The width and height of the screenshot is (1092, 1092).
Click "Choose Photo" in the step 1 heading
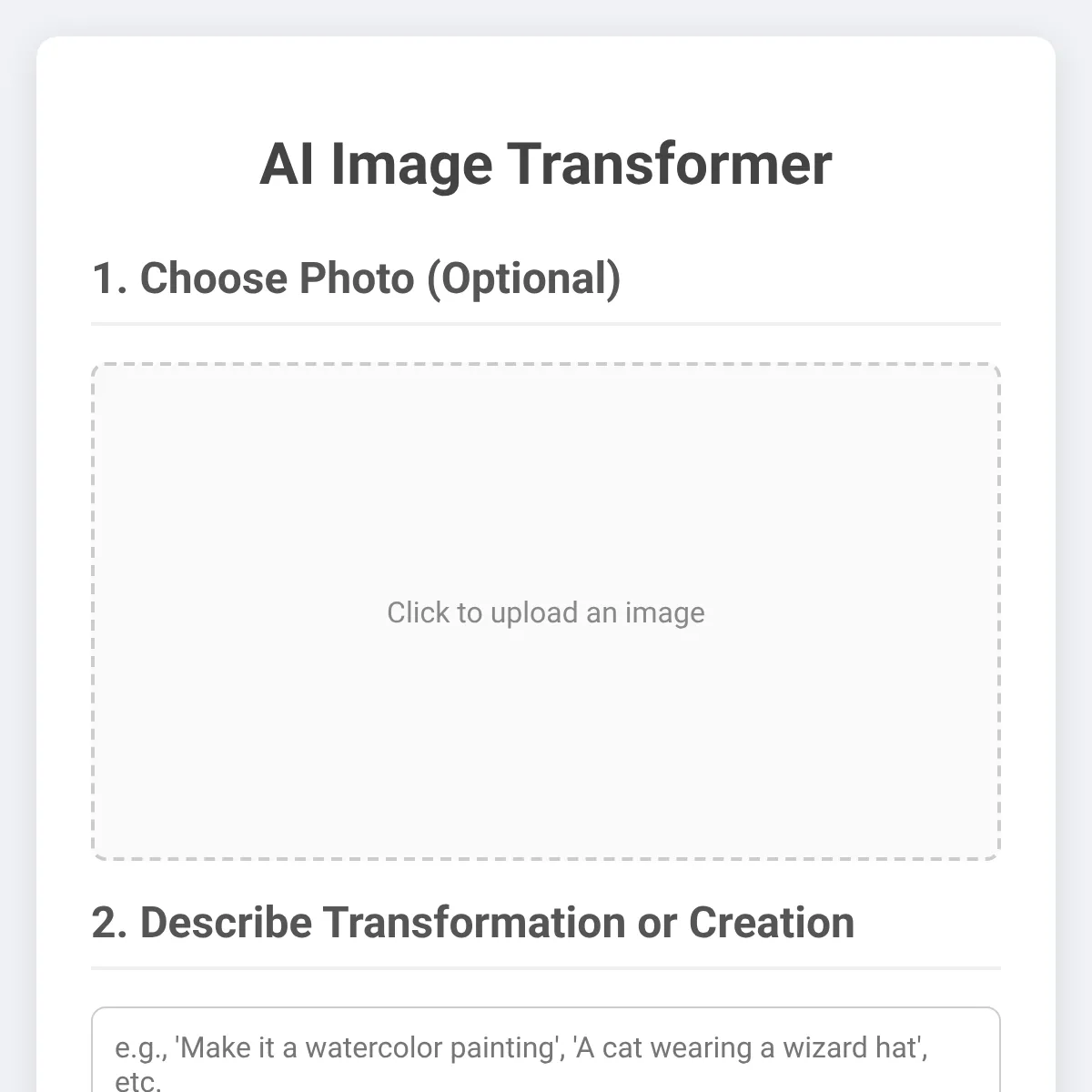(x=277, y=278)
